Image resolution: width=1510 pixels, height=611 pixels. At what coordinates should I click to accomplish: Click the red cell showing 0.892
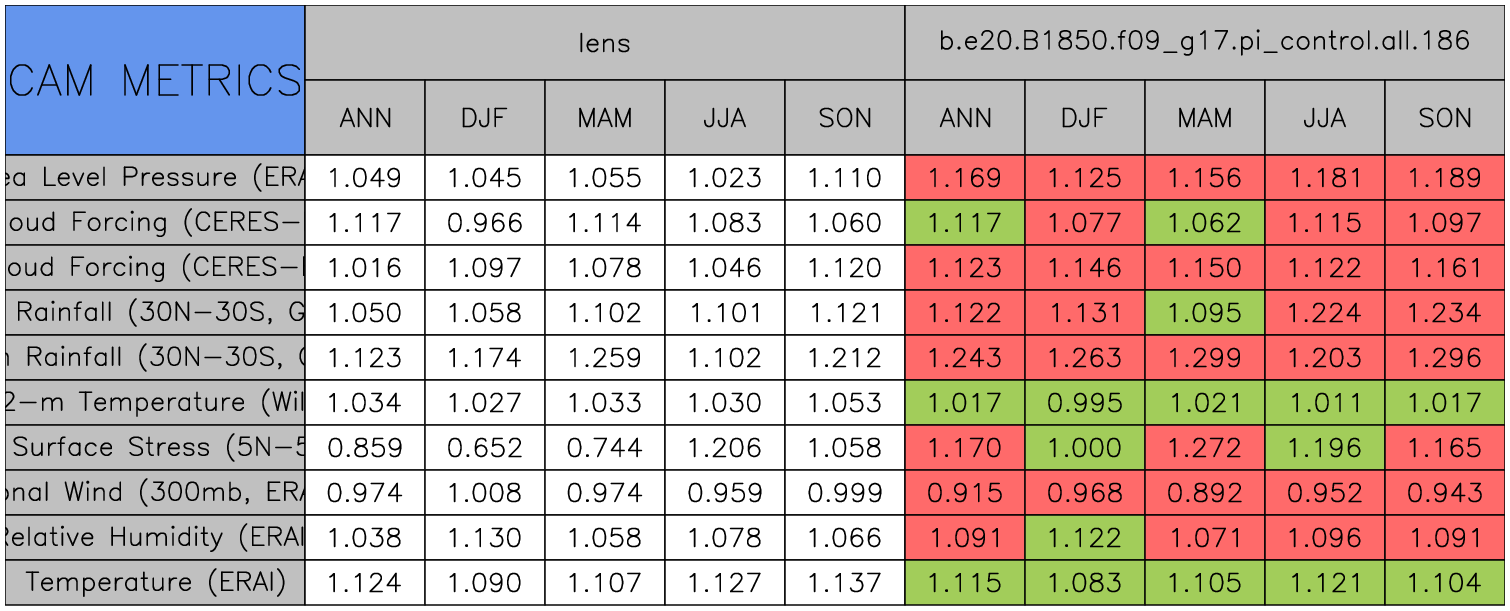pos(1204,492)
